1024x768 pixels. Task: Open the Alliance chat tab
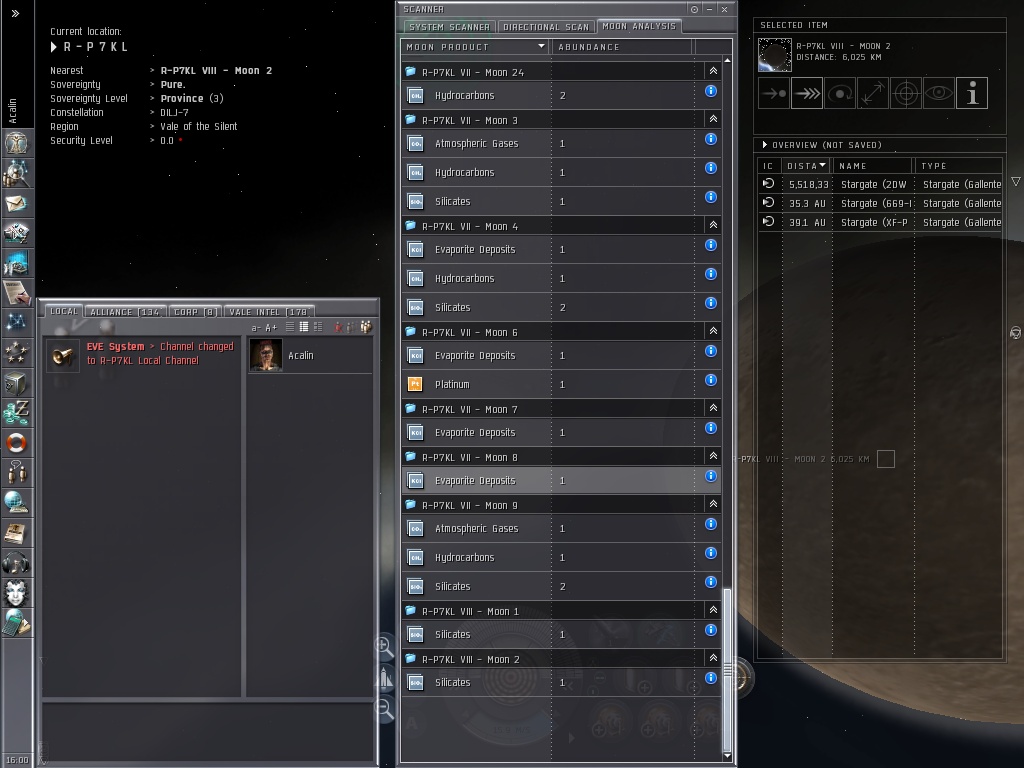tap(125, 312)
